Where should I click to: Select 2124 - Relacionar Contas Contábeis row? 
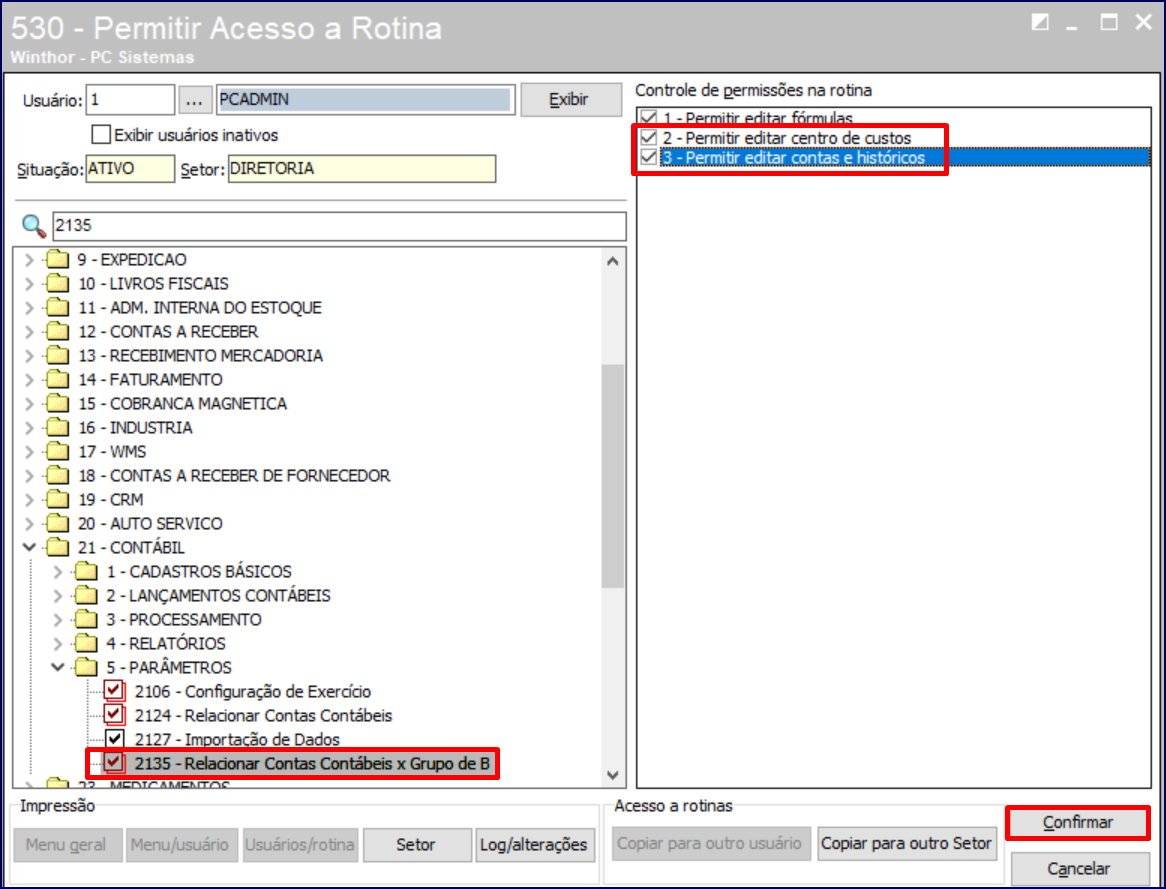pyautogui.click(x=263, y=716)
